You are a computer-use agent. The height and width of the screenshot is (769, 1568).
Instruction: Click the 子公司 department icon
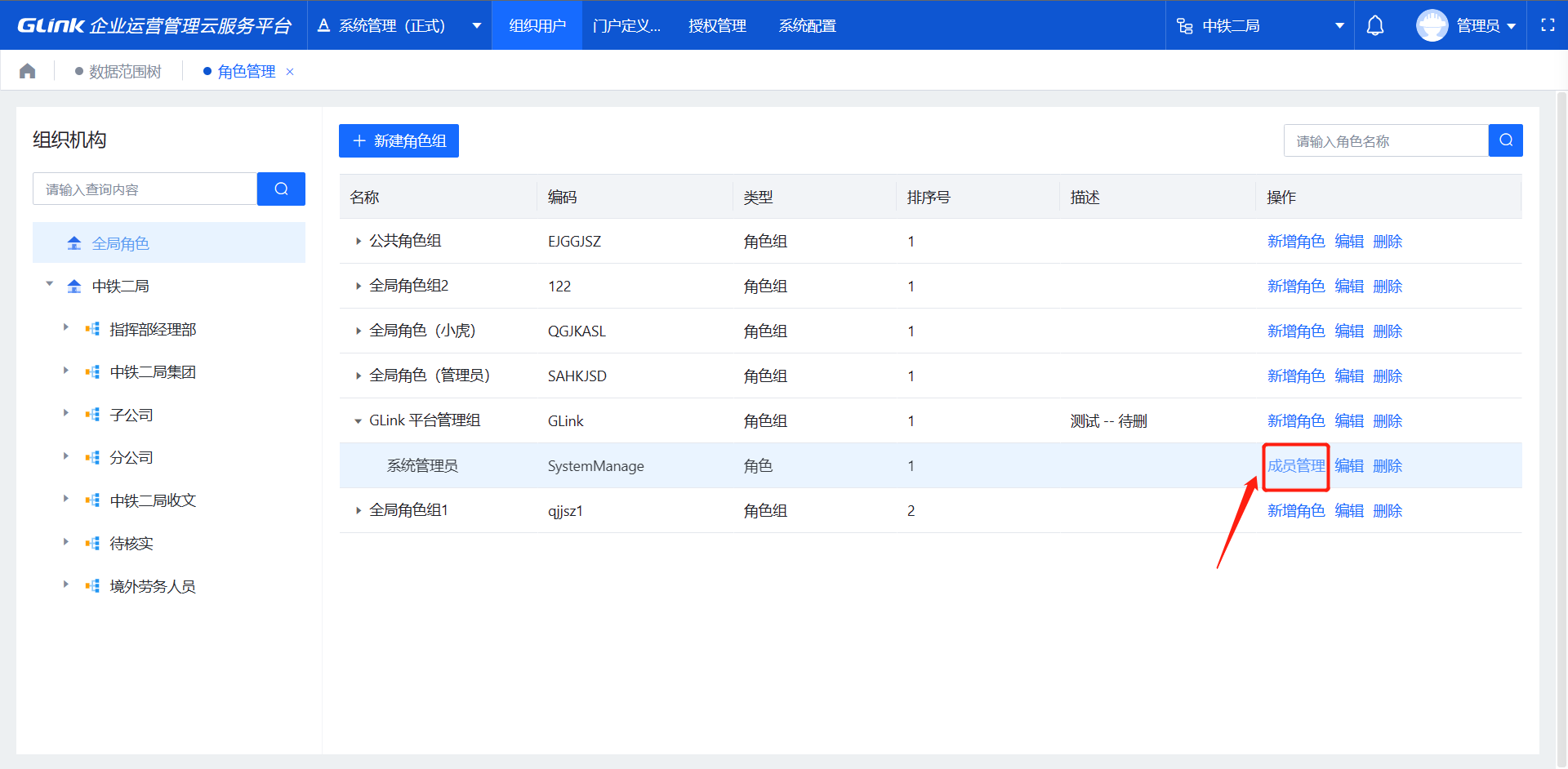pyautogui.click(x=92, y=415)
